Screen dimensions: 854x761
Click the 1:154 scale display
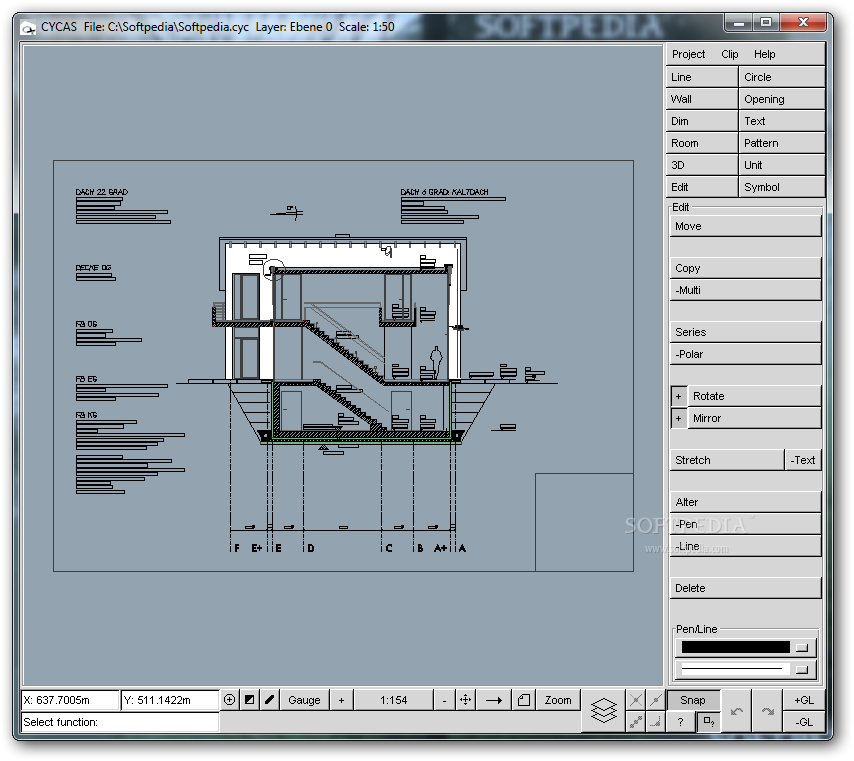coord(393,700)
